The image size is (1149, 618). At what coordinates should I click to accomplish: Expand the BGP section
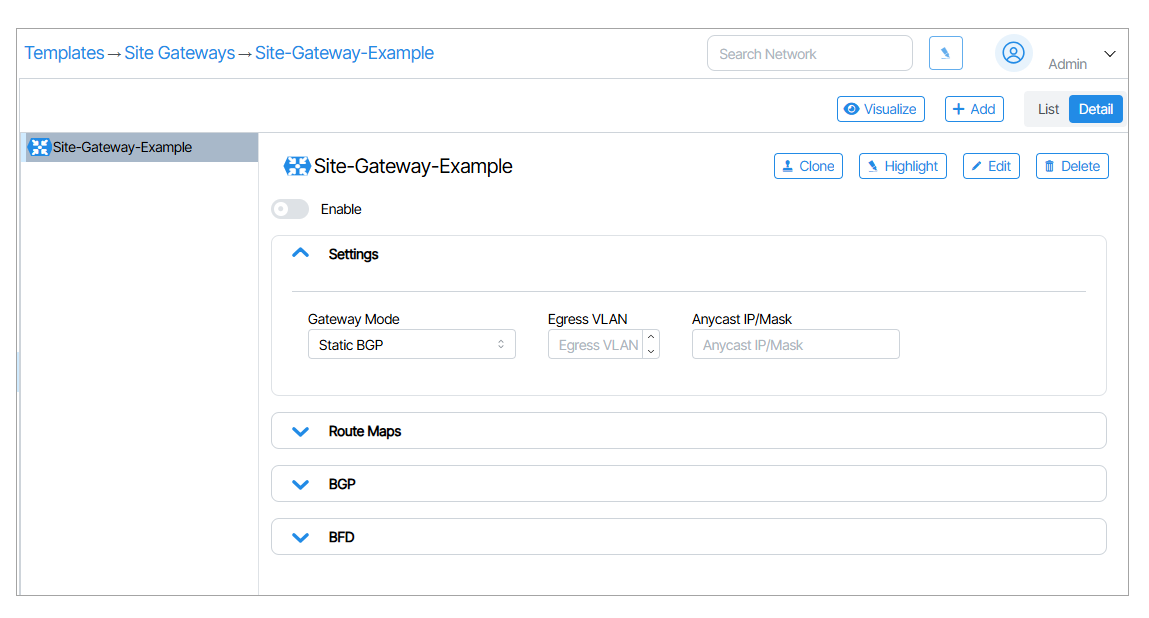tap(300, 484)
